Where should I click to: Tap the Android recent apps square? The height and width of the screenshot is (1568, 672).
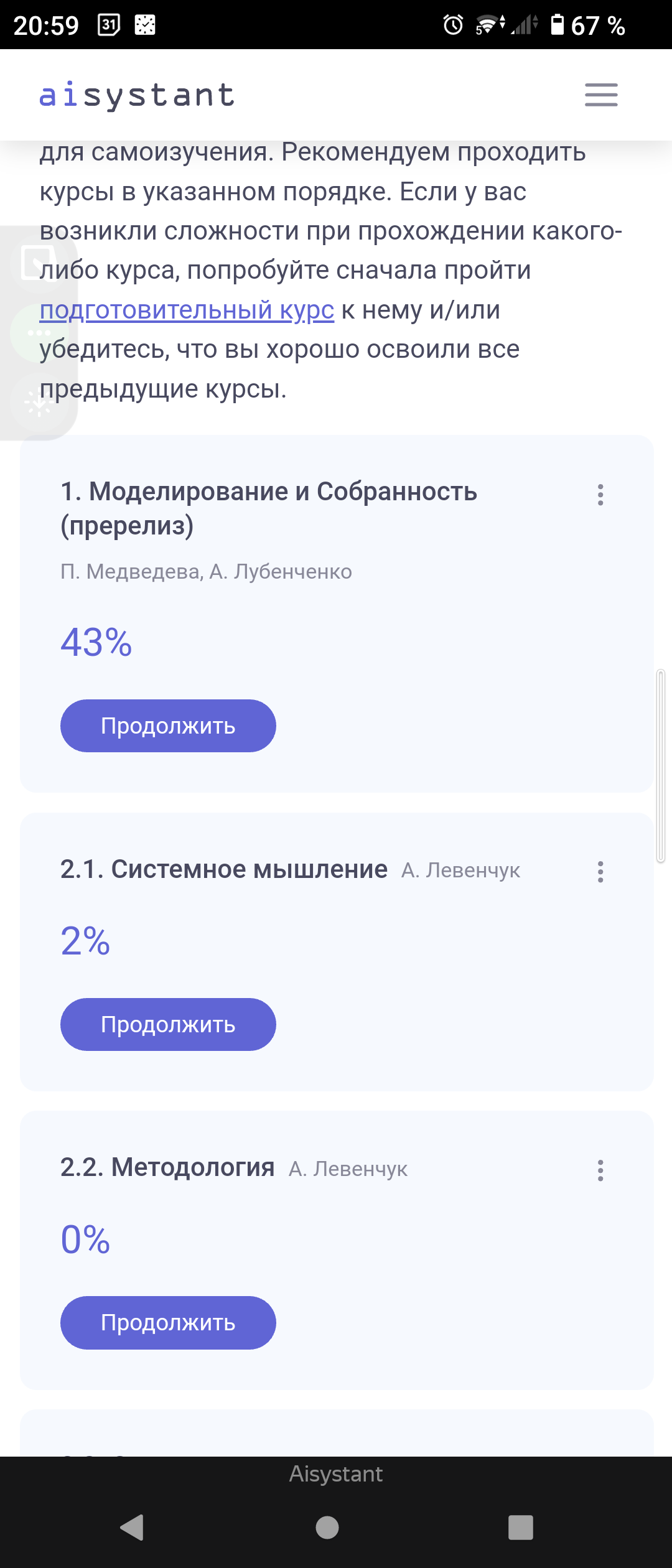[x=521, y=1527]
